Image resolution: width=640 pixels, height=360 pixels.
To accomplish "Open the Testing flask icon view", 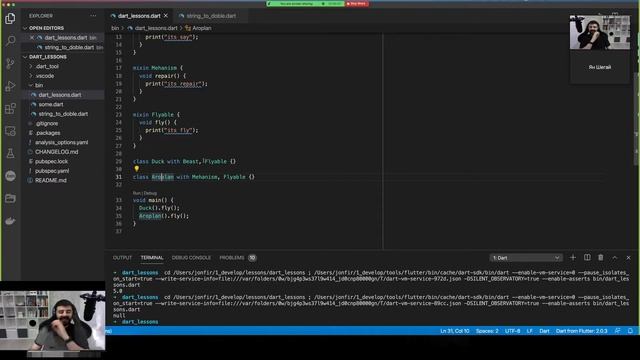I will [10, 153].
